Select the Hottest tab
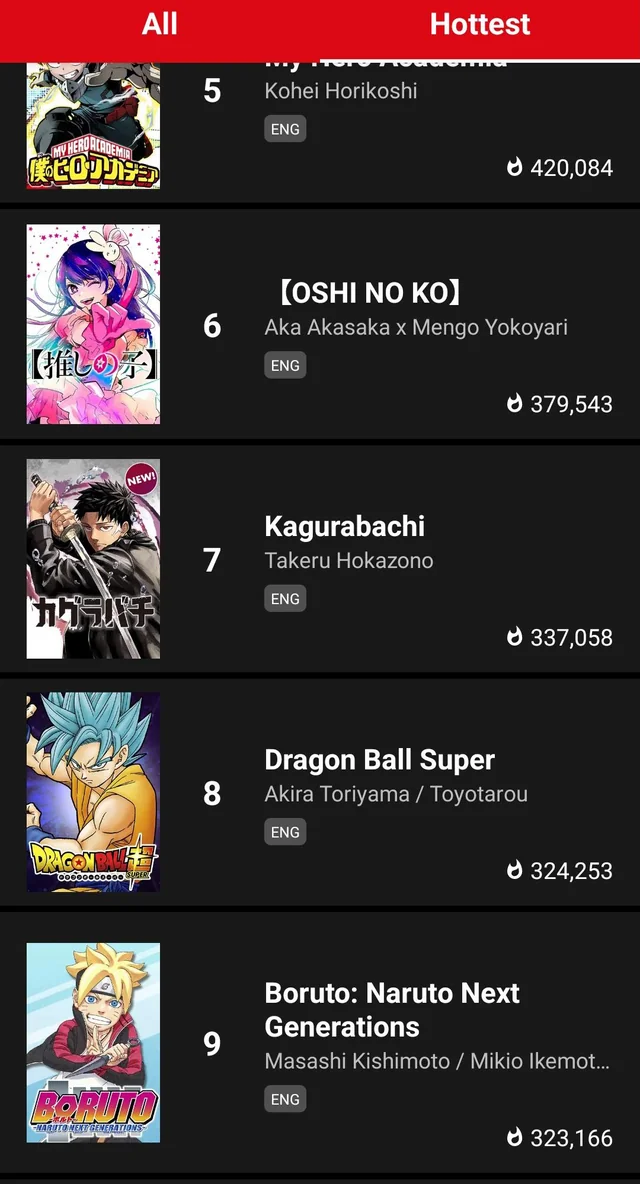This screenshot has height=1184, width=640. tap(480, 24)
